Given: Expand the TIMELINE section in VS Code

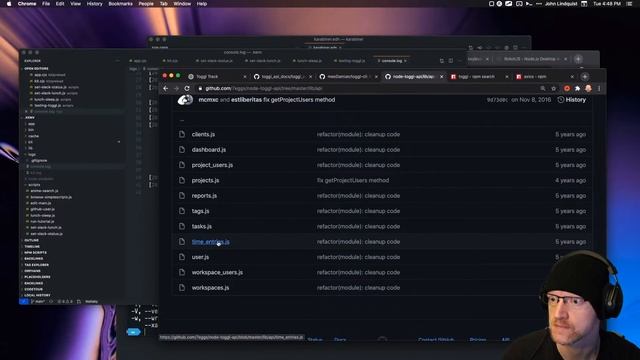Looking at the screenshot, I should click(x=32, y=247).
